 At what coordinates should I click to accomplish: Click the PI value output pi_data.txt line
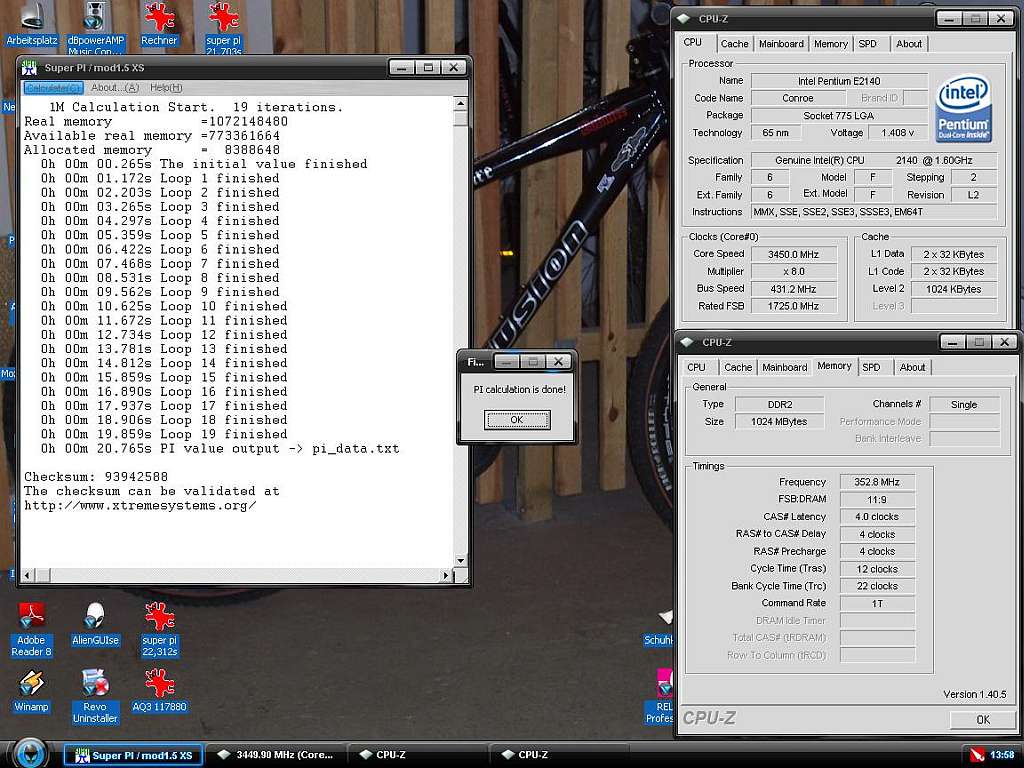tap(220, 449)
